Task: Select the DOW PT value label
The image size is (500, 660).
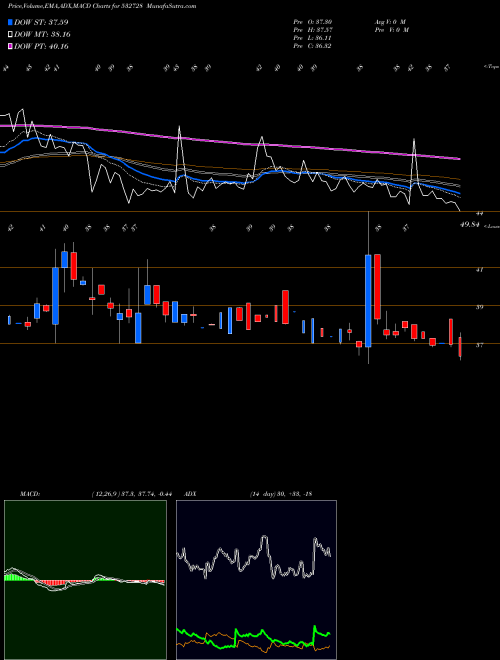Action: [41, 46]
